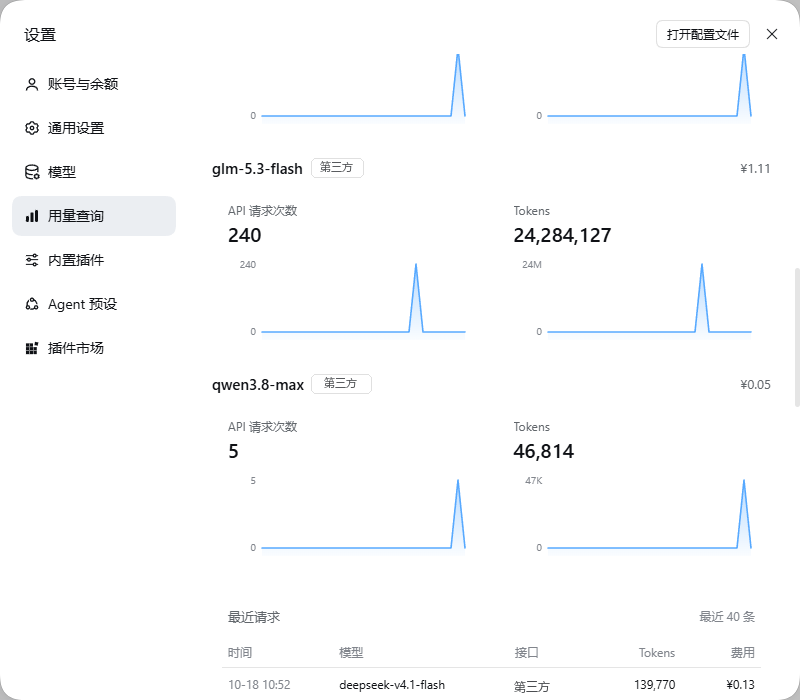Click the vertical scrollbar thumb
The height and width of the screenshot is (700, 800).
pyautogui.click(x=797, y=337)
